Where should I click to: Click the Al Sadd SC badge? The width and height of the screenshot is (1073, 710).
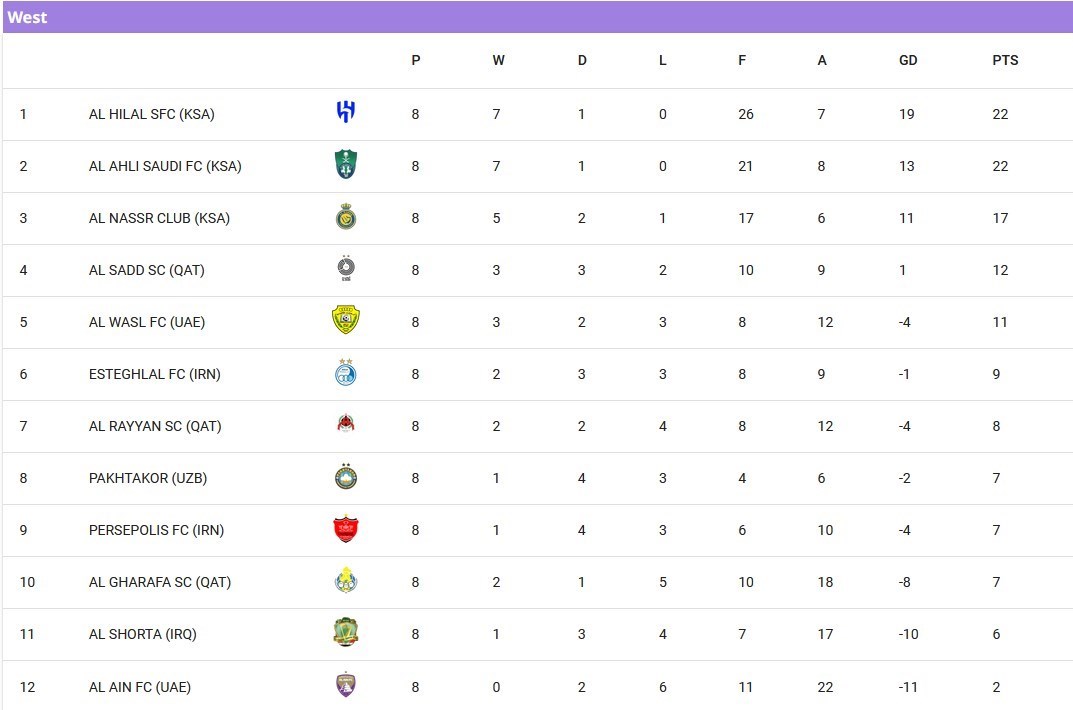[345, 268]
